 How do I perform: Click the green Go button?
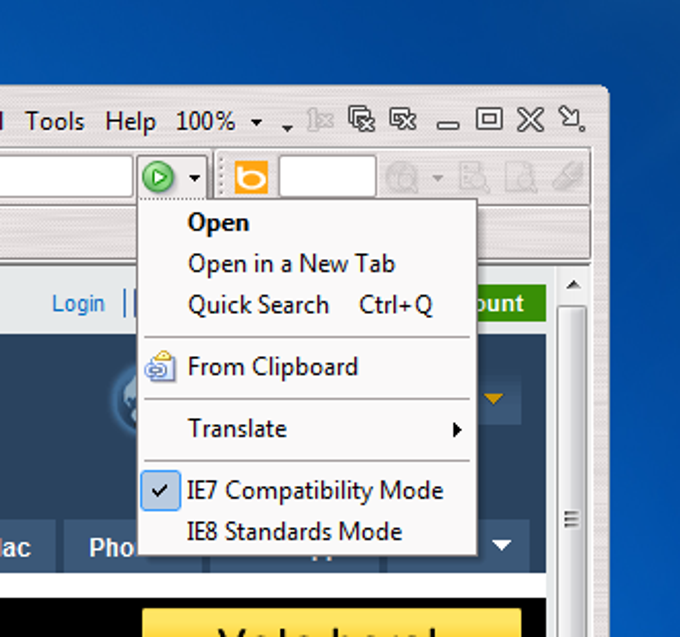(x=158, y=176)
